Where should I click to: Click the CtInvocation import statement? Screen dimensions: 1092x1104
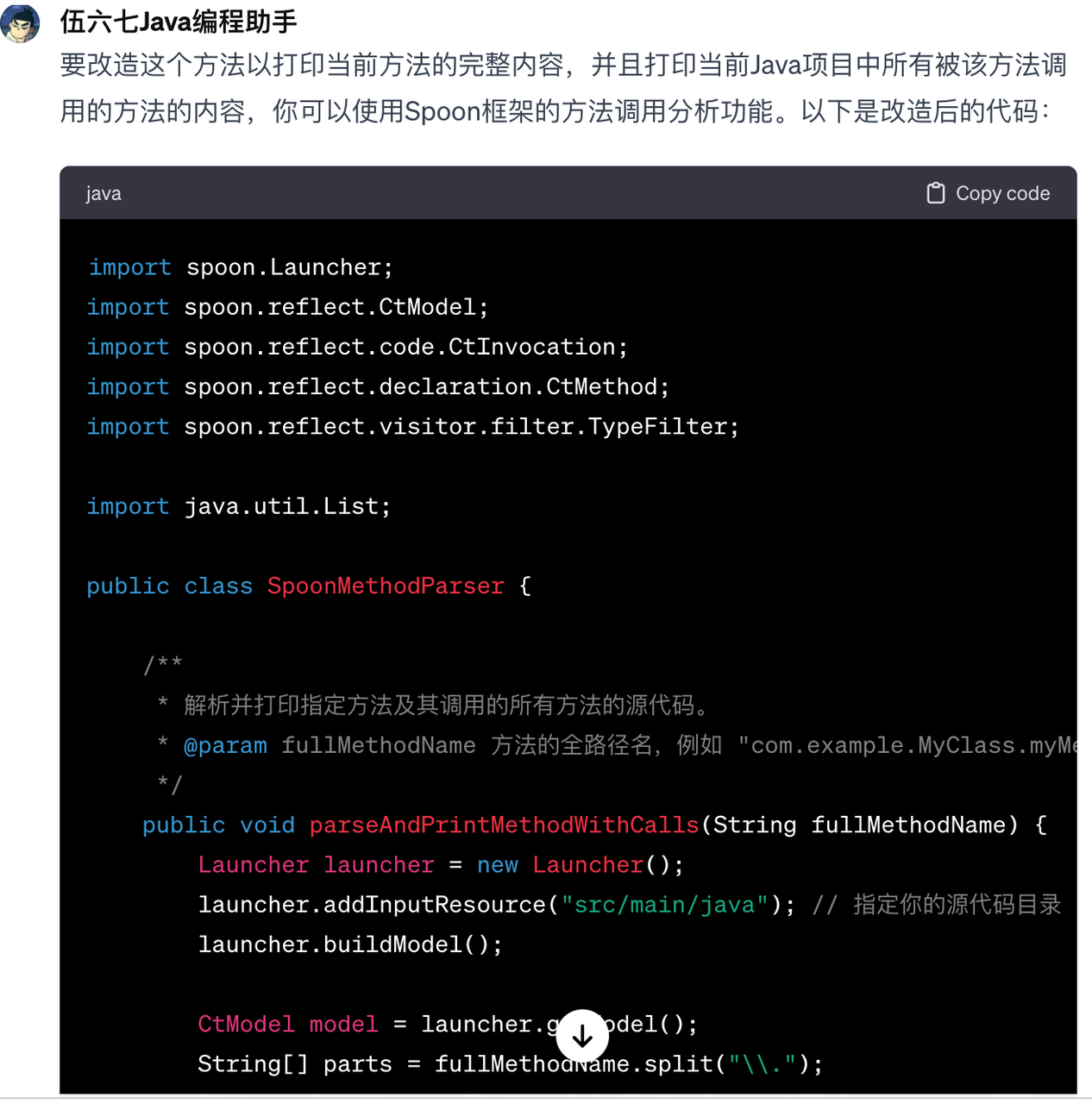357,347
